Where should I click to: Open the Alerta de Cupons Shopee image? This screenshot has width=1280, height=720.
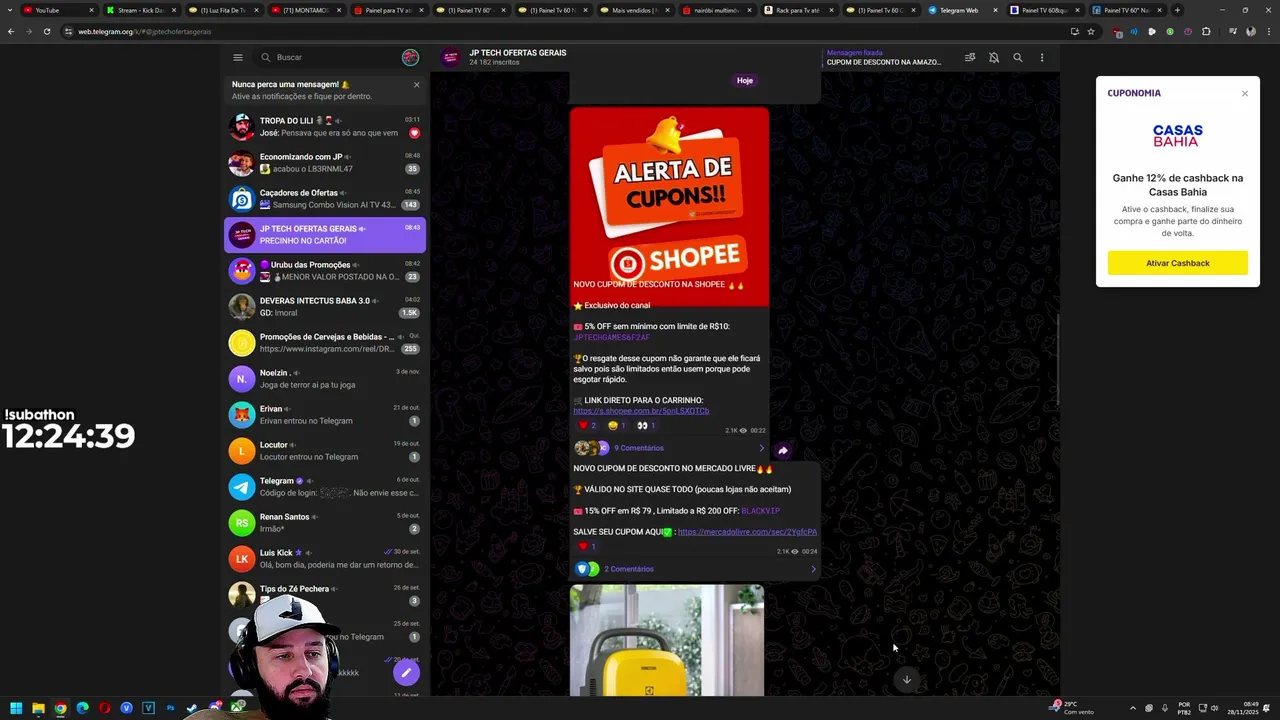point(669,207)
